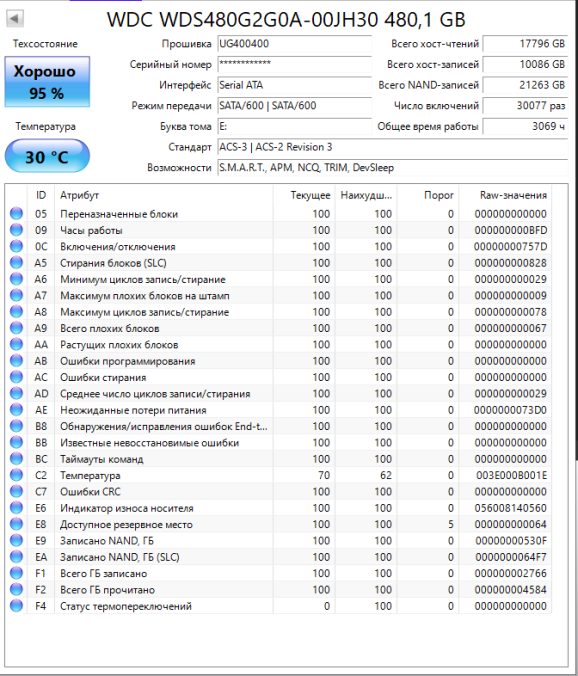The height and width of the screenshot is (676, 578).
Task: Click the status icon for attribute AA
Action: (x=16, y=344)
